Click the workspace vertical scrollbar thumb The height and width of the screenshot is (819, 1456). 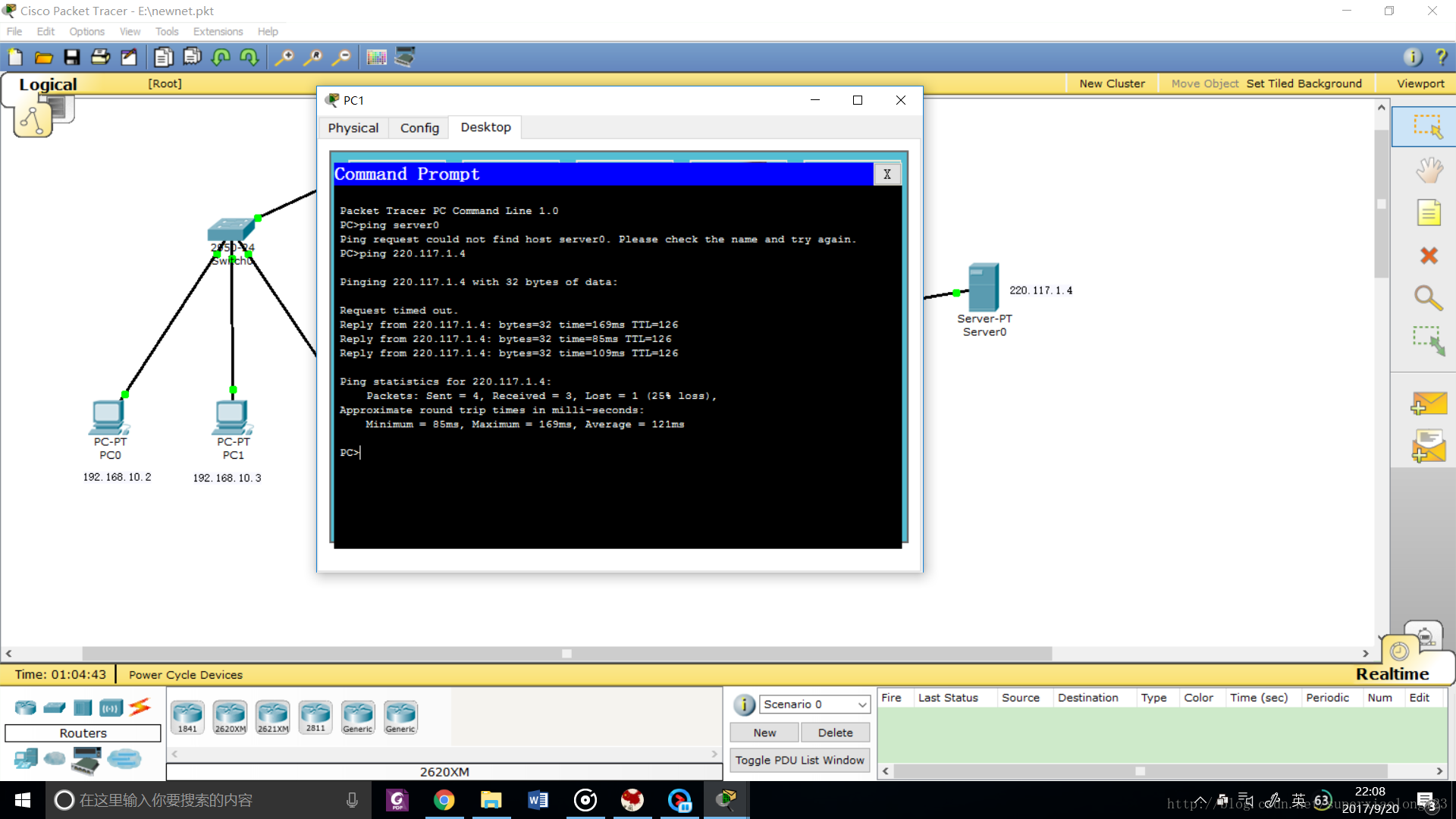tap(1381, 203)
